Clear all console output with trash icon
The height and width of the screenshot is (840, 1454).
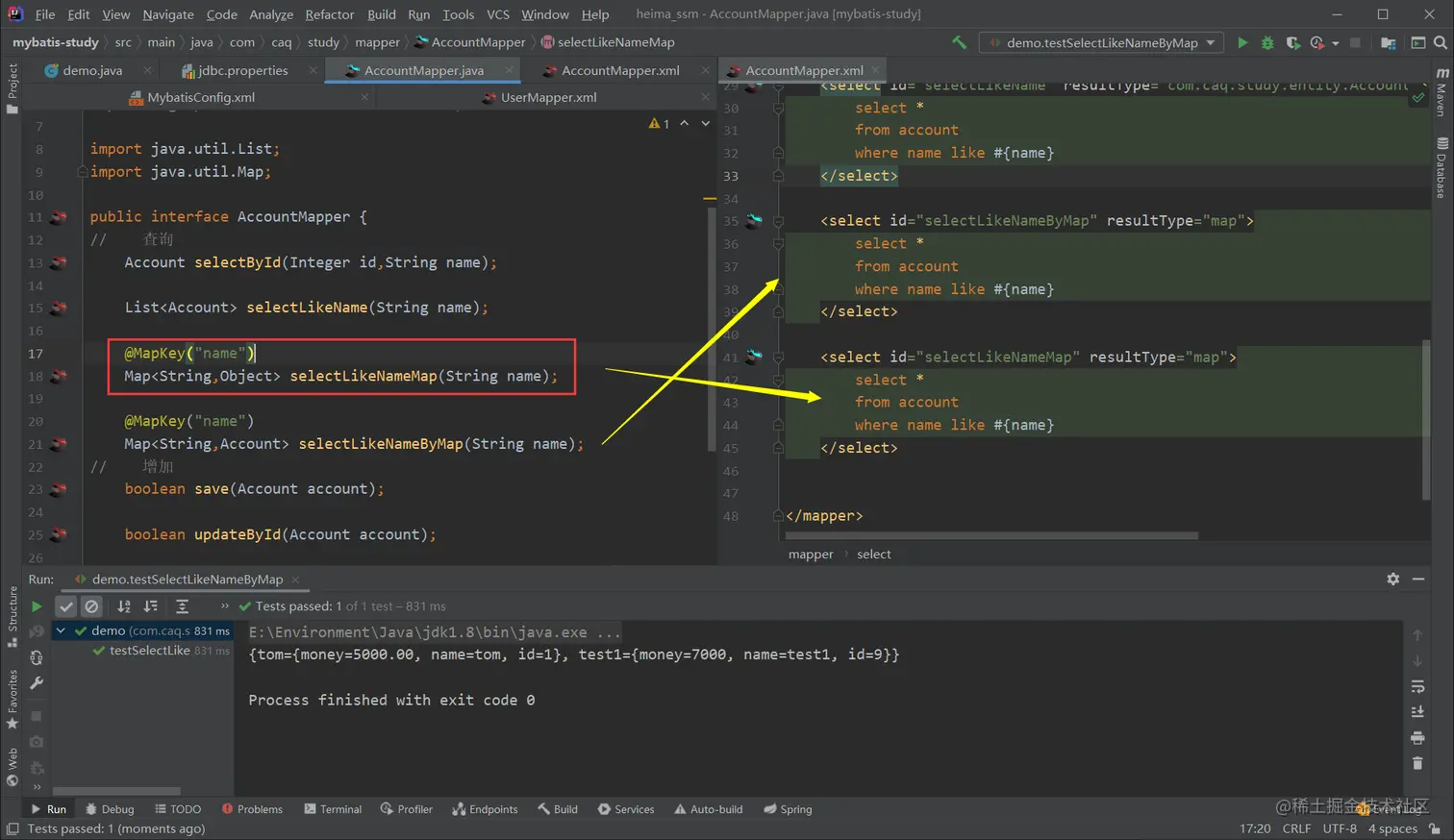tap(1417, 763)
